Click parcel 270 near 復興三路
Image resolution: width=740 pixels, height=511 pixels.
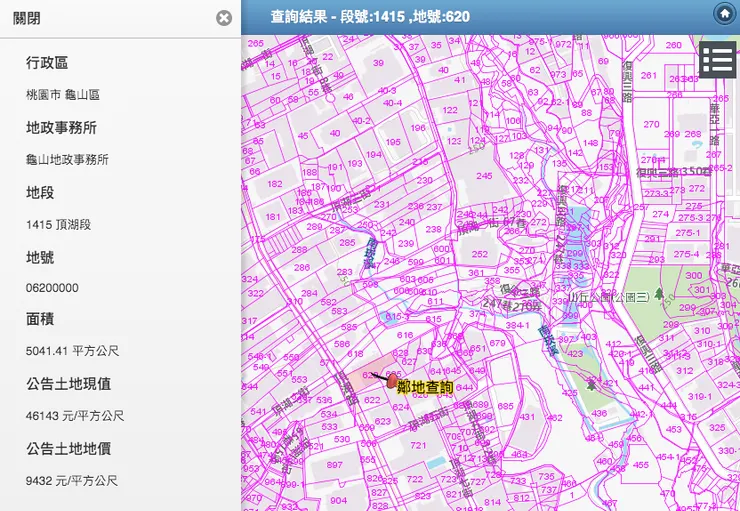click(x=651, y=125)
